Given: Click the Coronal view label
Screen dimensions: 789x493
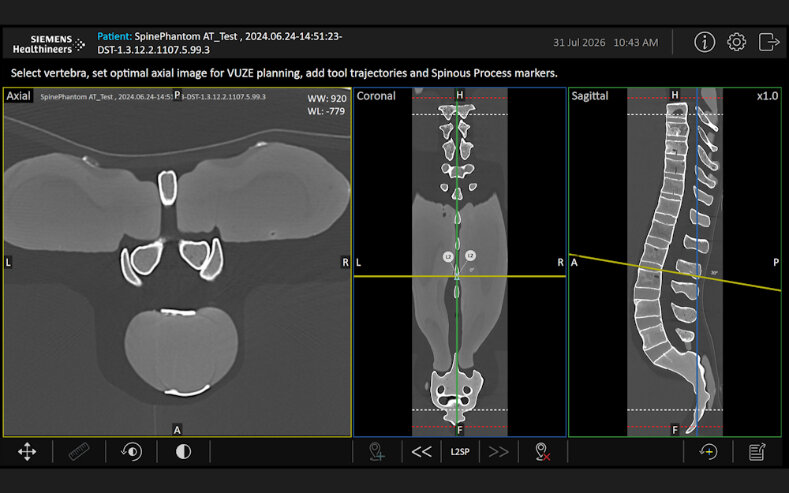Looking at the screenshot, I should click(x=376, y=96).
